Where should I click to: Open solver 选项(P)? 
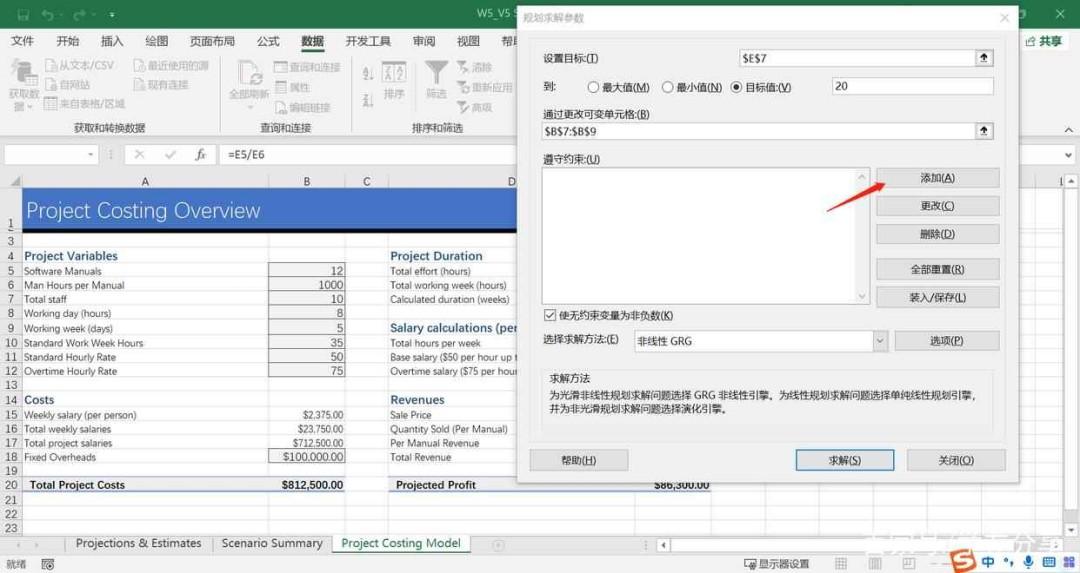(946, 341)
